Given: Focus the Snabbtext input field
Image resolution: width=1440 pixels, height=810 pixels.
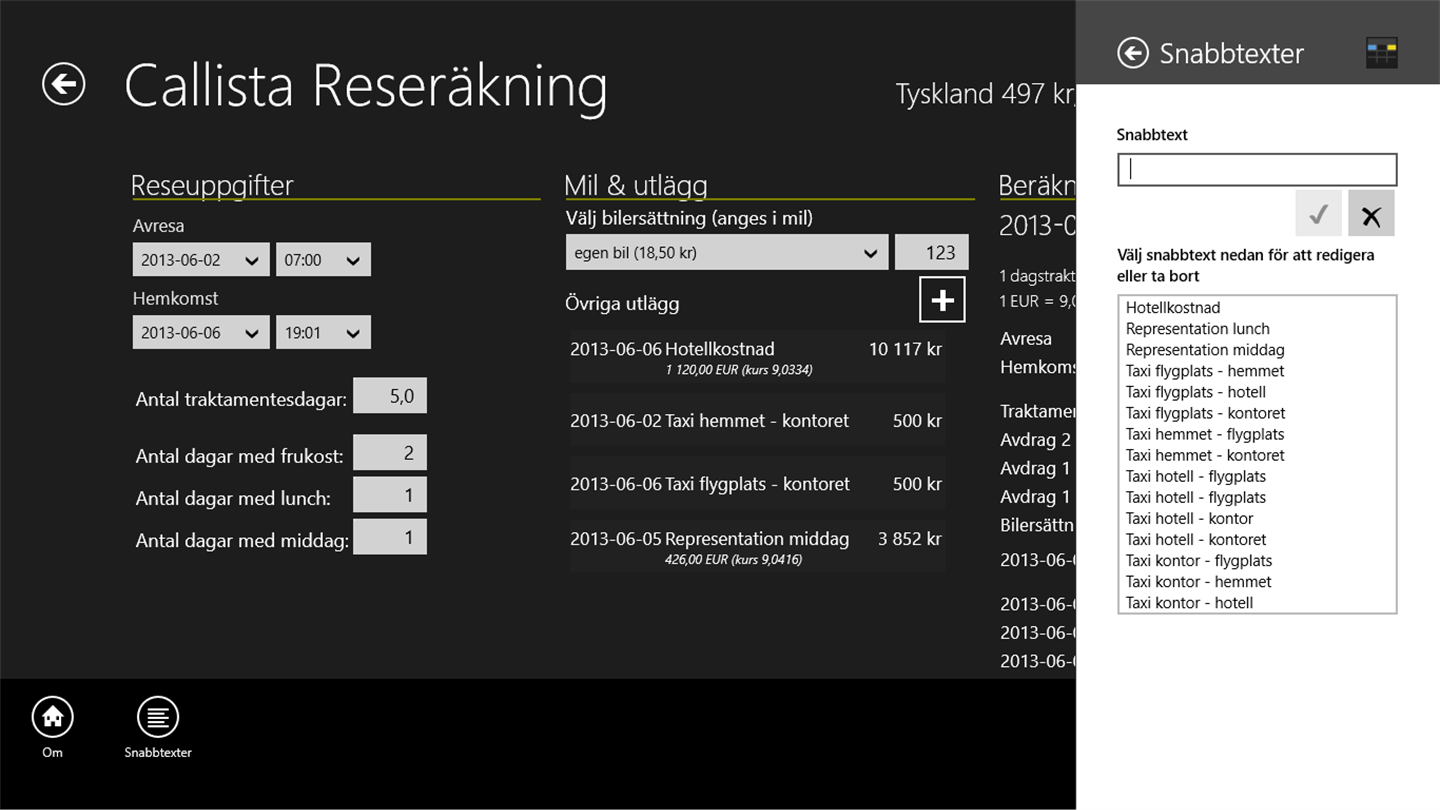Looking at the screenshot, I should (x=1257, y=170).
